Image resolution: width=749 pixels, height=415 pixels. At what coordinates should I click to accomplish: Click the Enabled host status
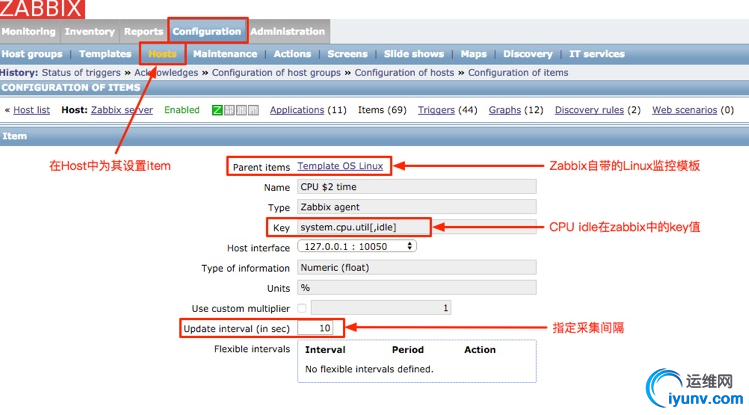point(182,110)
